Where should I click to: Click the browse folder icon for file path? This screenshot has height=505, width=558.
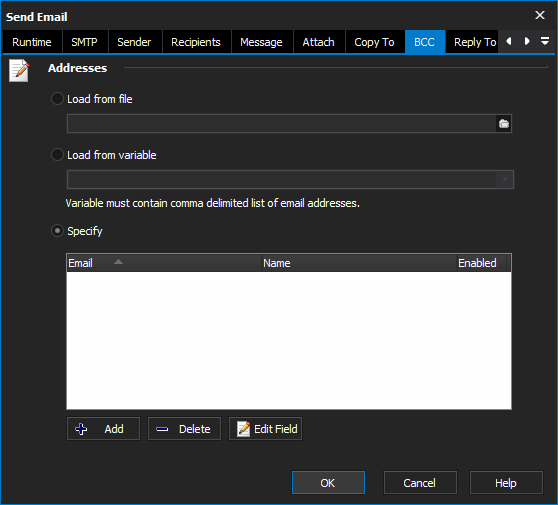click(x=504, y=123)
